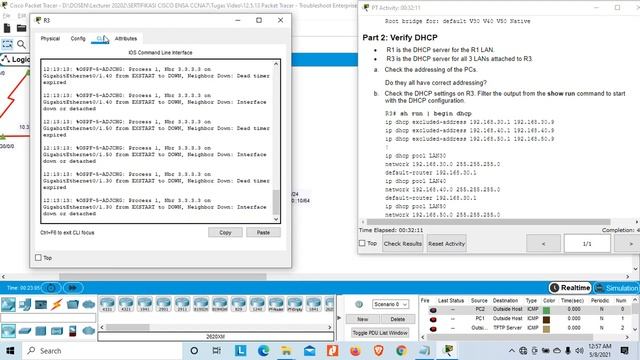The image size is (640, 360).
Task: Click the Fast Forward Time button
Action: click(x=73, y=288)
